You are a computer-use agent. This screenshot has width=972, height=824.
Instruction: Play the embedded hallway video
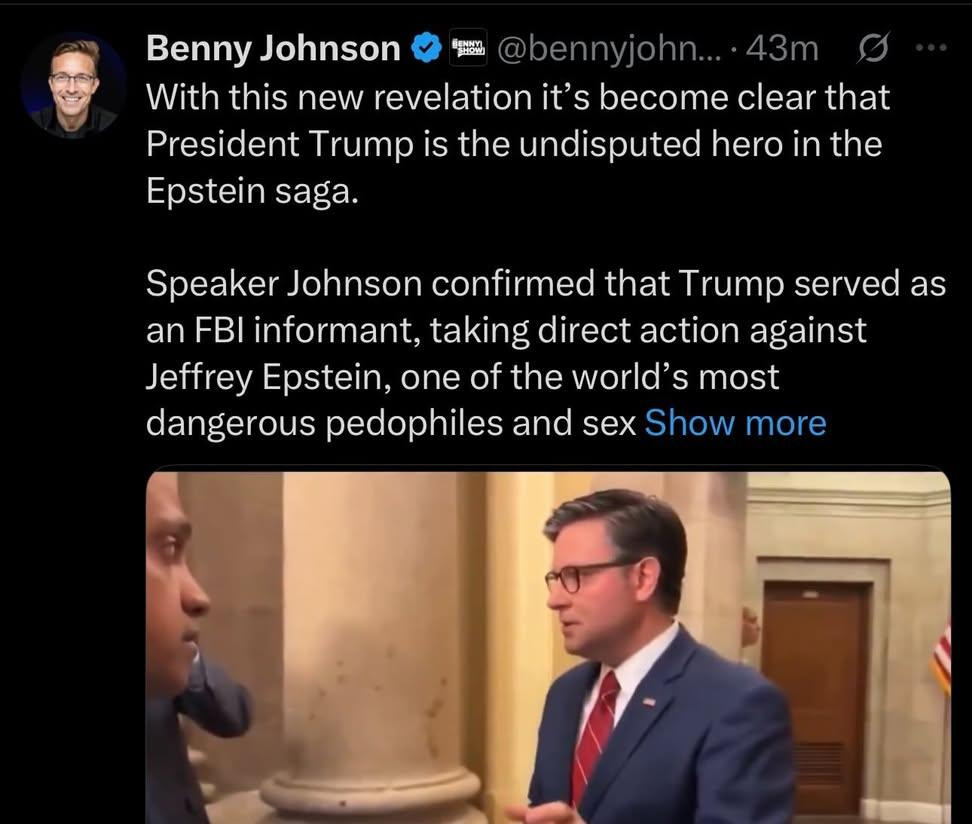[x=548, y=646]
